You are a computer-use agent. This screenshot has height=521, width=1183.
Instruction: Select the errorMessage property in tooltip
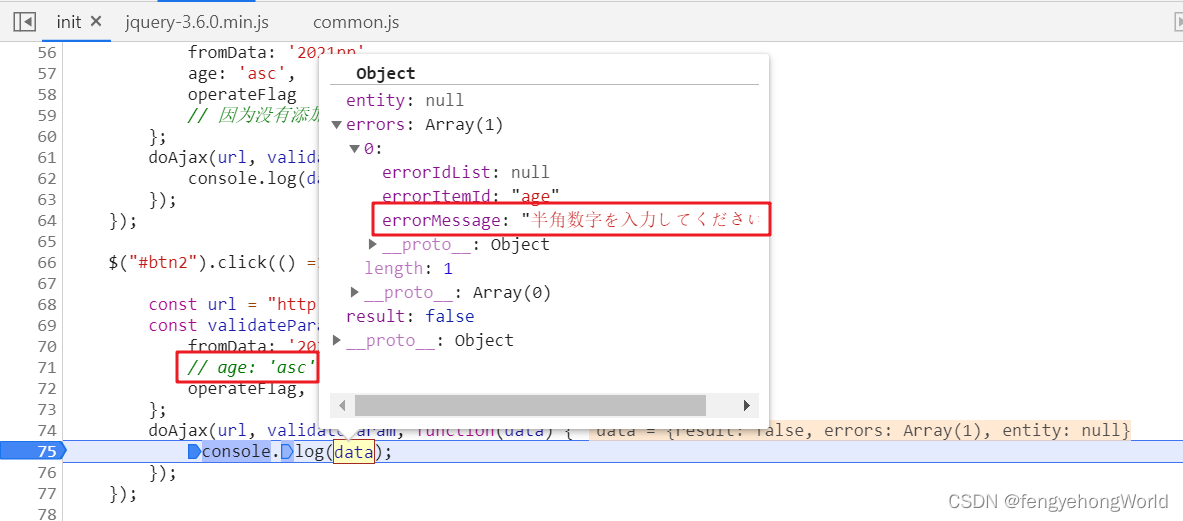(571, 220)
